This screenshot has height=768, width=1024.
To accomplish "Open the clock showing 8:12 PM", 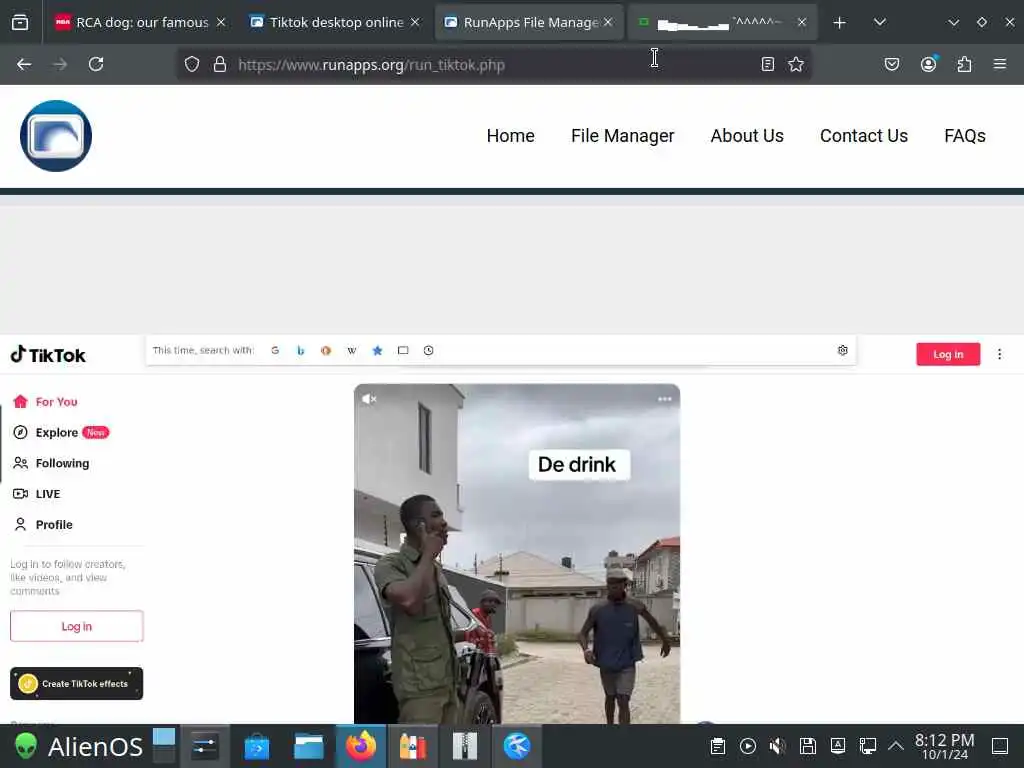I will click(x=944, y=746).
